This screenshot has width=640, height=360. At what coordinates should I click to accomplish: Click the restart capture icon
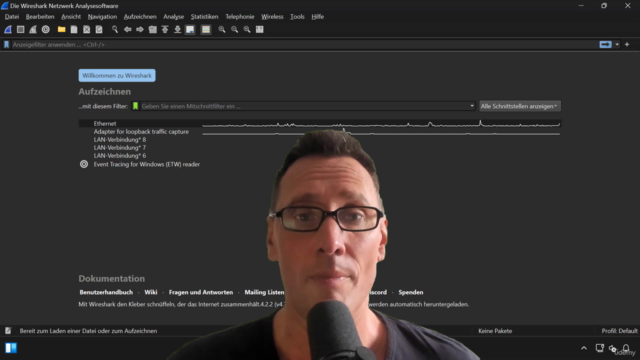click(33, 29)
